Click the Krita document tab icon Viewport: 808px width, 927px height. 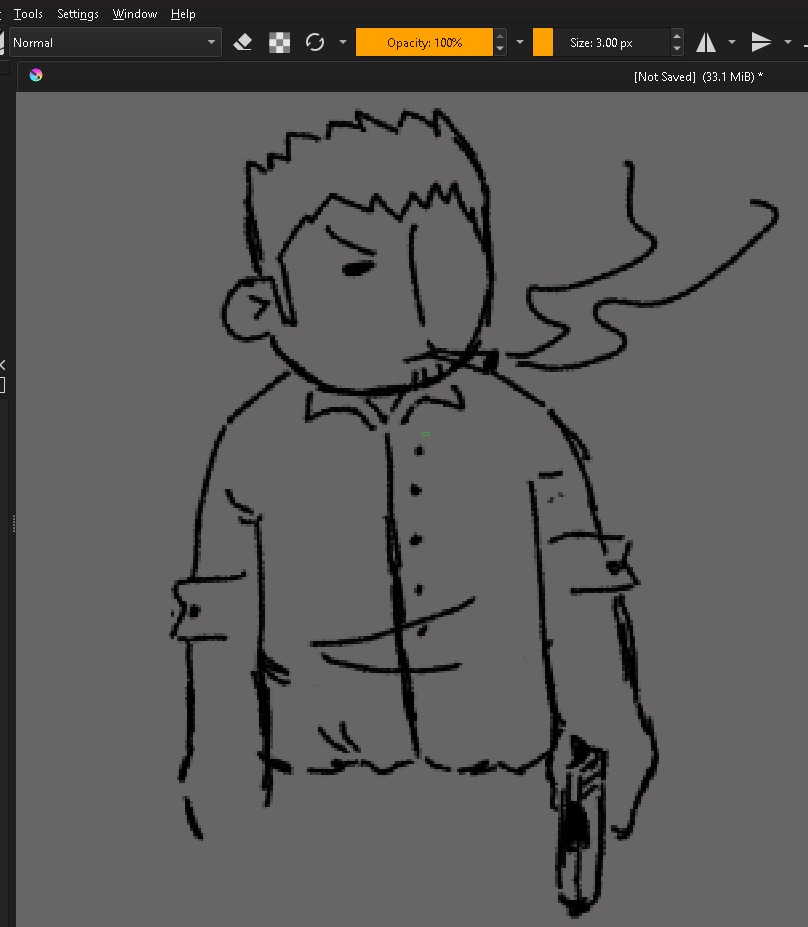(36, 75)
